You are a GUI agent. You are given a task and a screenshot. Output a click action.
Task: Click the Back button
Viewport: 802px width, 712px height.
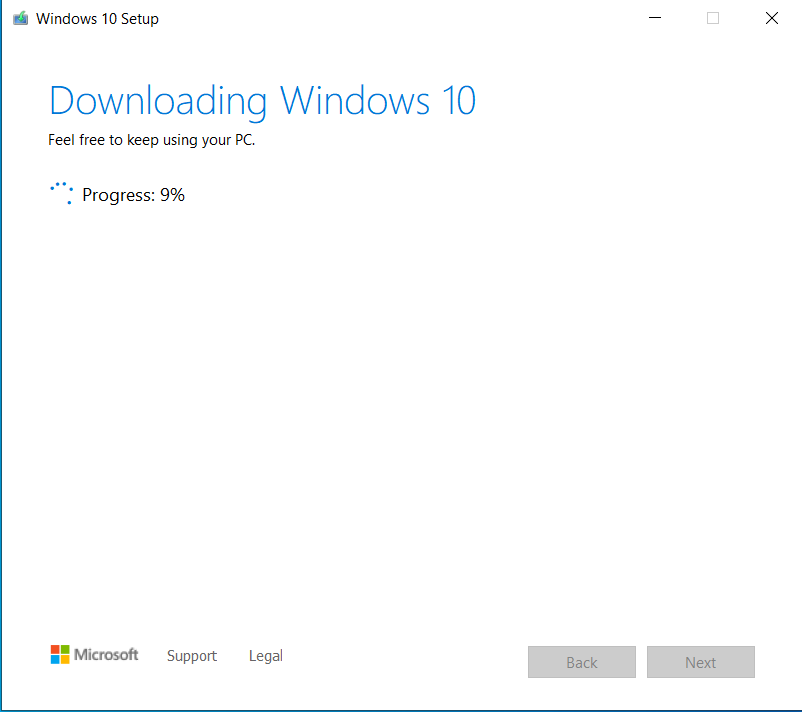pyautogui.click(x=582, y=662)
